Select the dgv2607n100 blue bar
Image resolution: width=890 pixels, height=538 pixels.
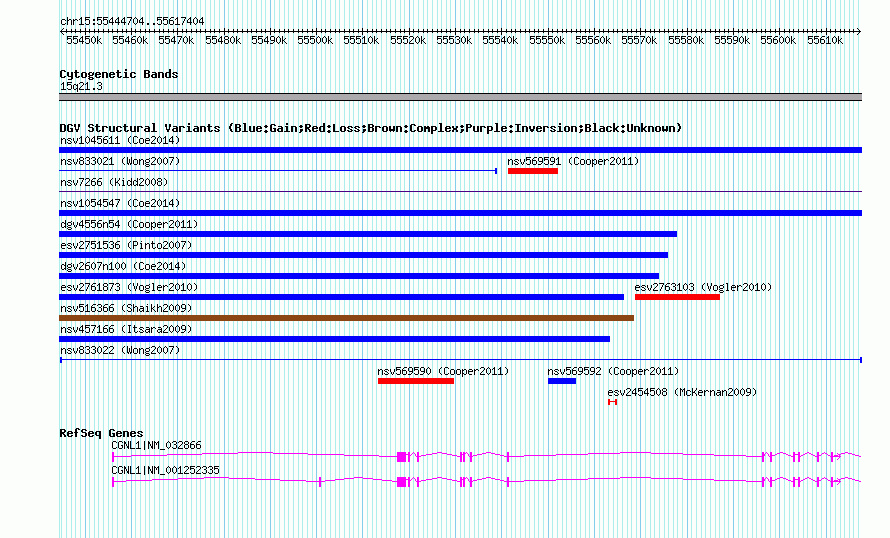point(359,276)
